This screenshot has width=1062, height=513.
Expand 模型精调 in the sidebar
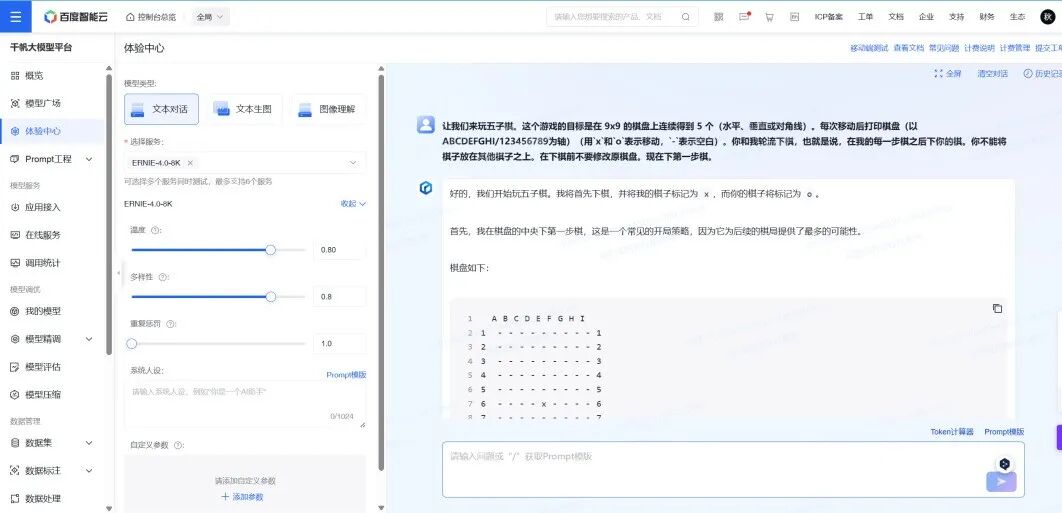(89, 339)
